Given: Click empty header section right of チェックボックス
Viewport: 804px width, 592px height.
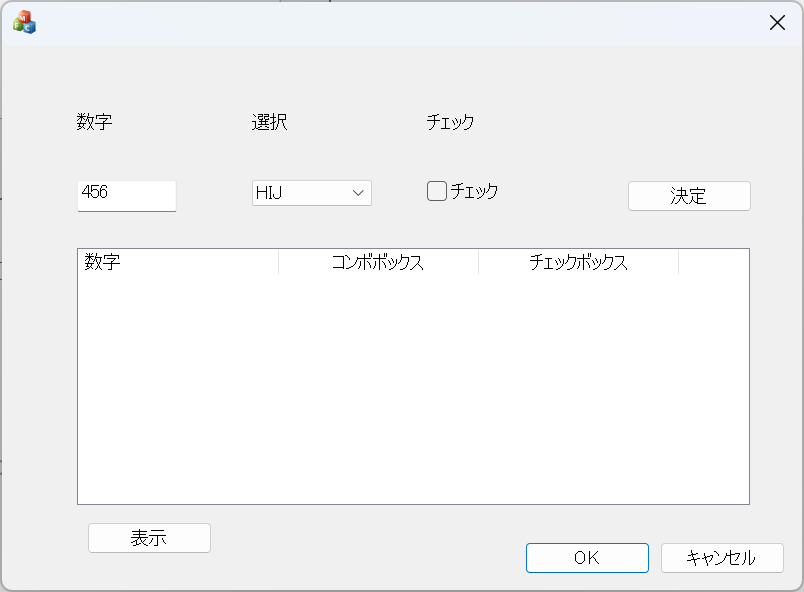Looking at the screenshot, I should (713, 263).
